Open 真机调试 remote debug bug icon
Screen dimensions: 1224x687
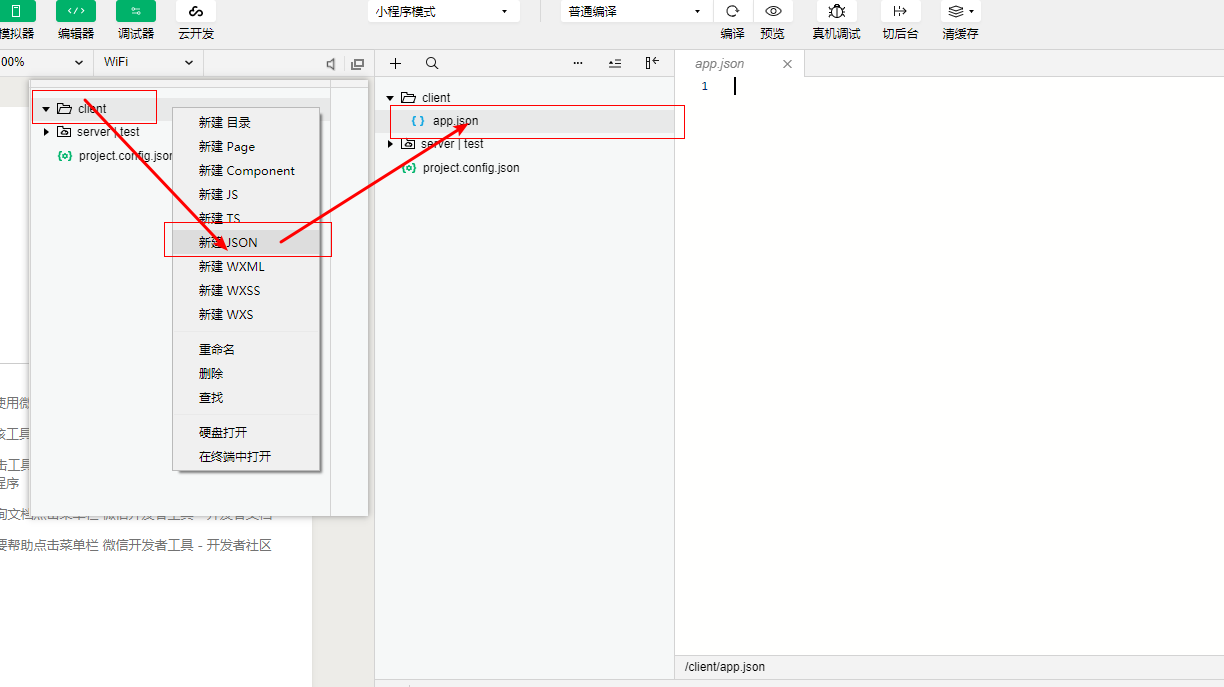point(836,11)
